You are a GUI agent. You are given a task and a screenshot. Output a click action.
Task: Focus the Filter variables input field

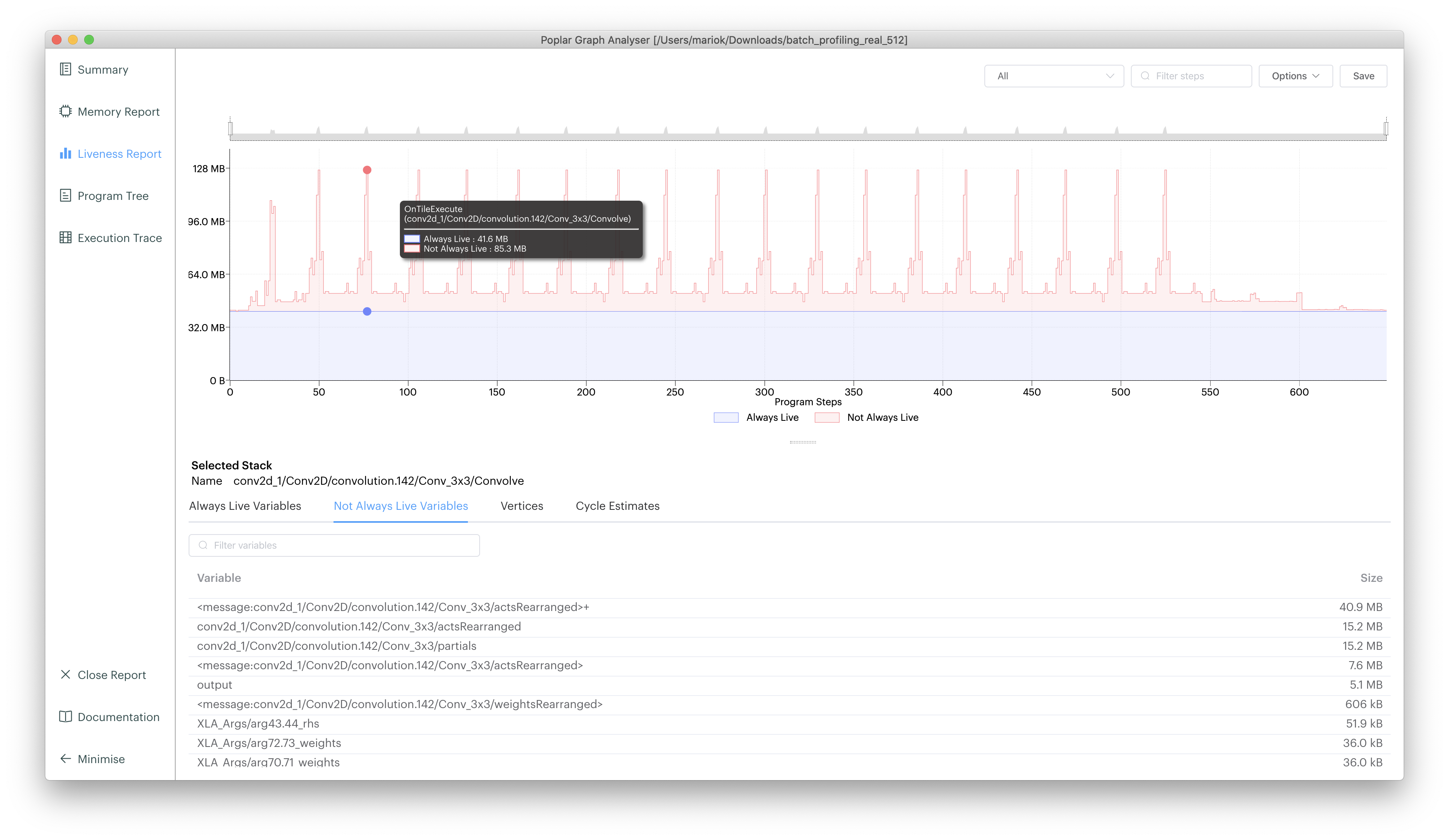pos(334,545)
